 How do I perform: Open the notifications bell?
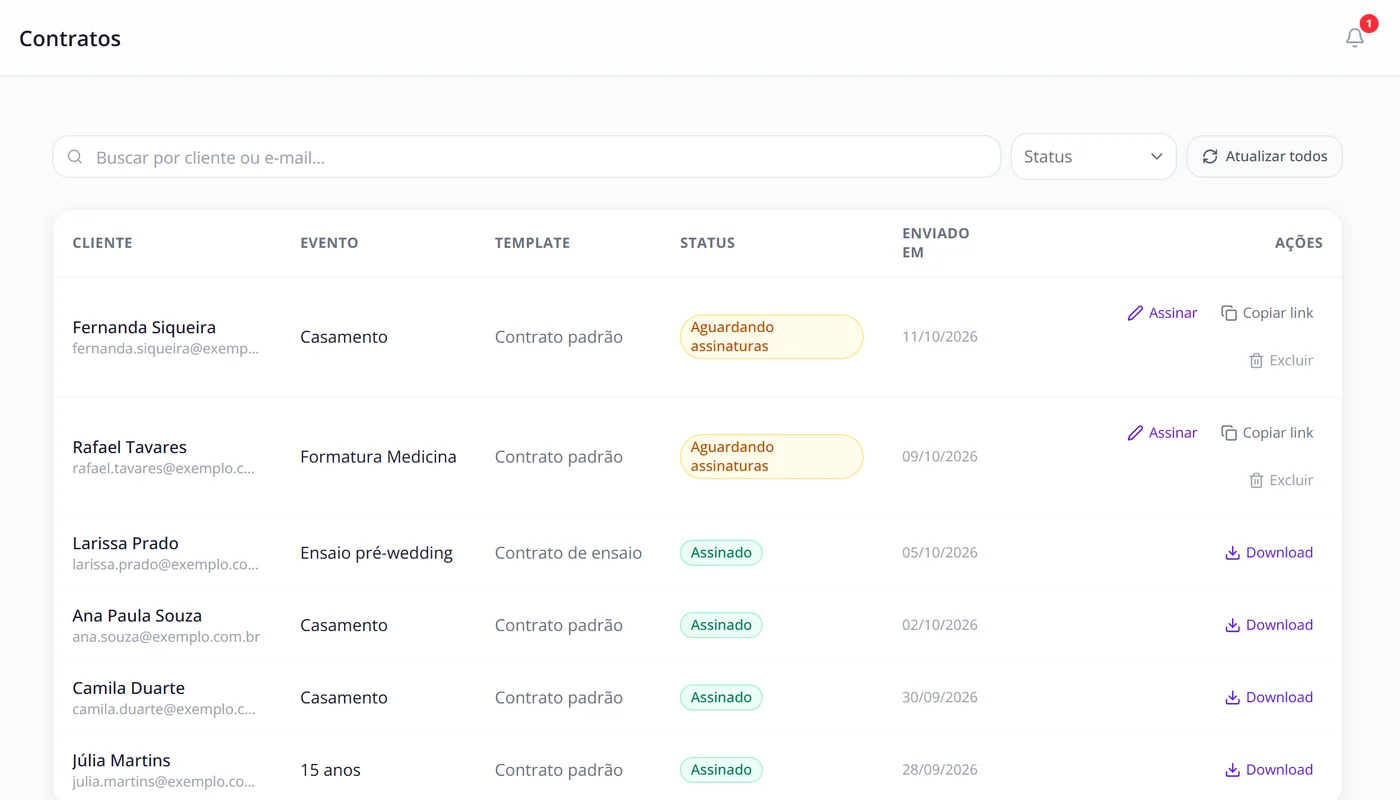(1355, 38)
